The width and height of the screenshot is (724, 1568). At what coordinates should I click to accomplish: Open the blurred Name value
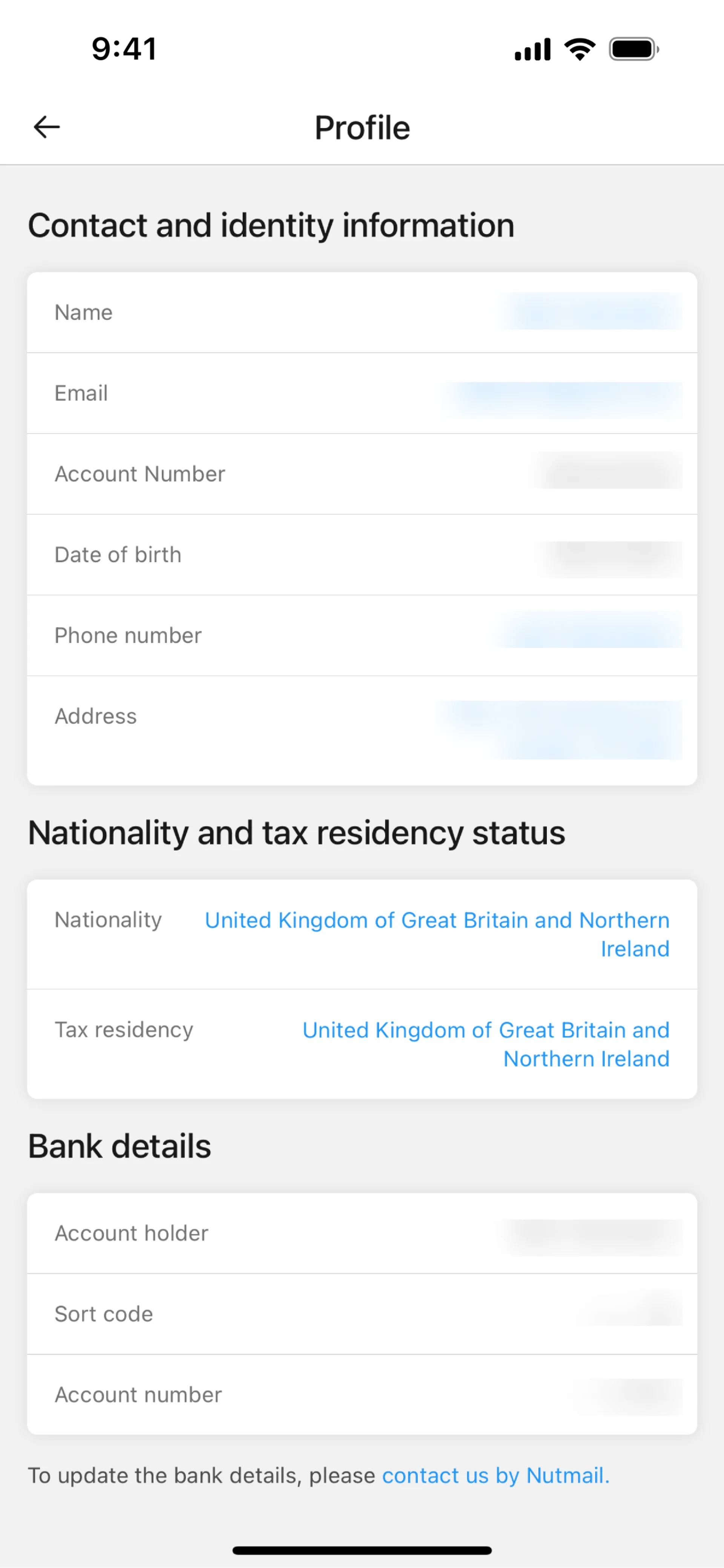[x=591, y=312]
